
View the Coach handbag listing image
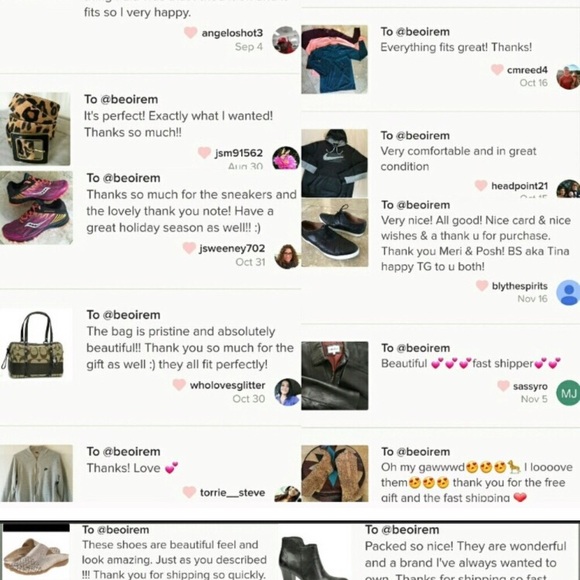pyautogui.click(x=36, y=344)
